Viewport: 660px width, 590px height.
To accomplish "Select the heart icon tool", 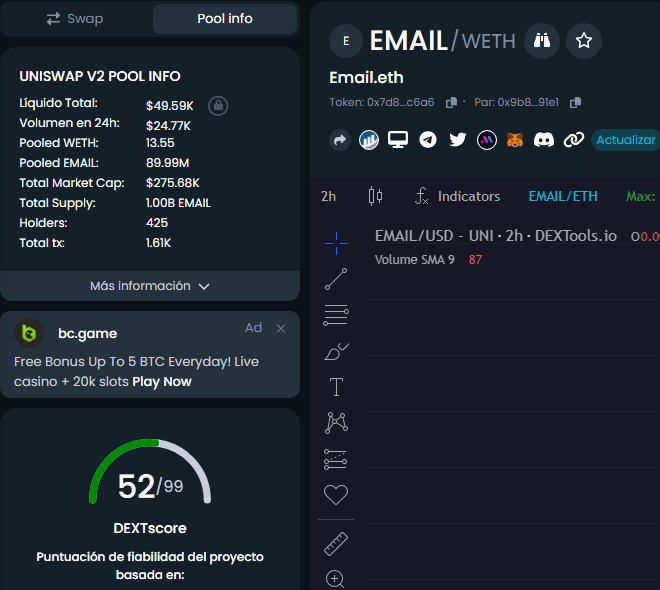I will coord(336,494).
